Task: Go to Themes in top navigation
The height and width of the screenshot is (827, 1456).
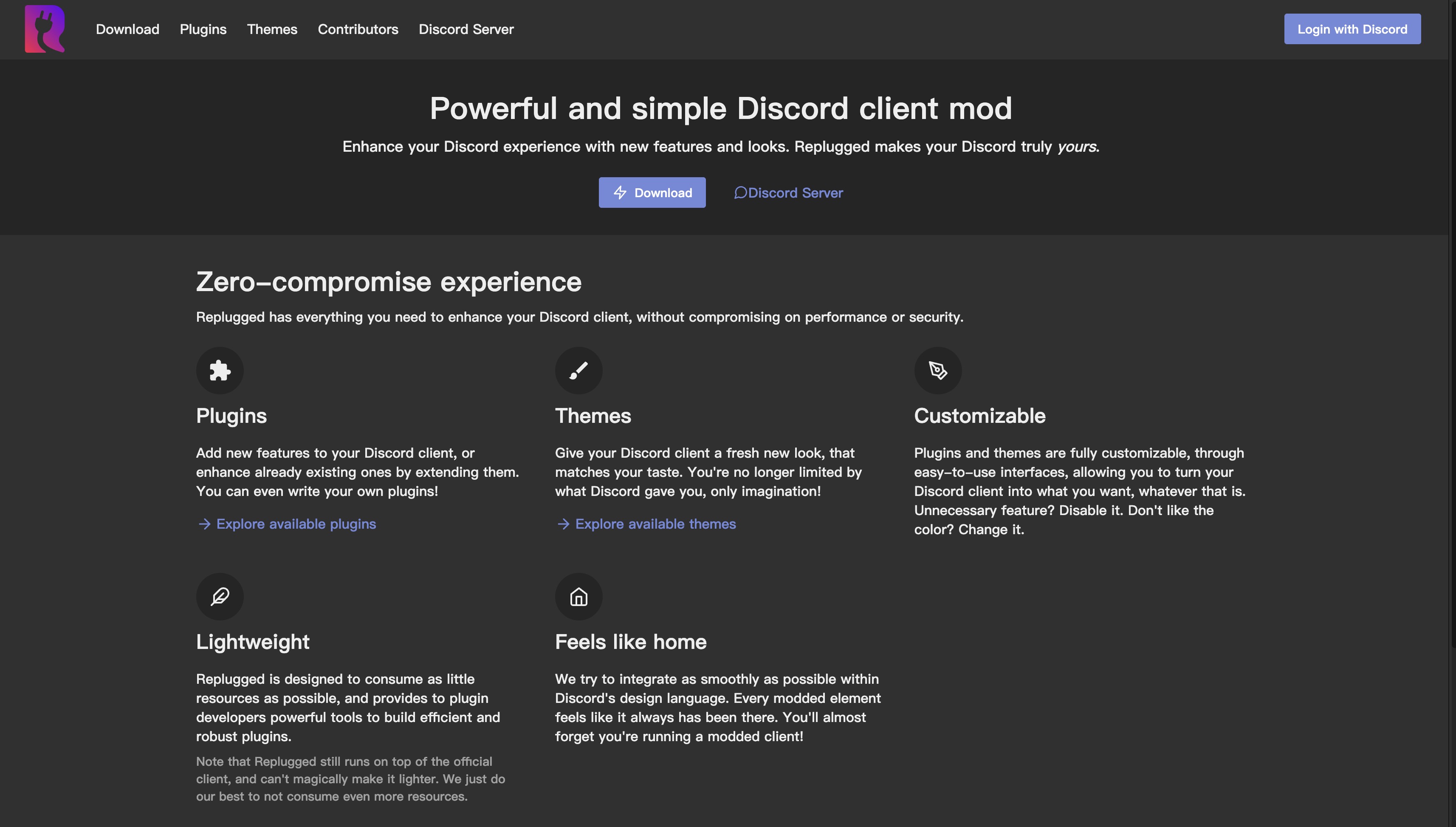Action: (x=272, y=29)
